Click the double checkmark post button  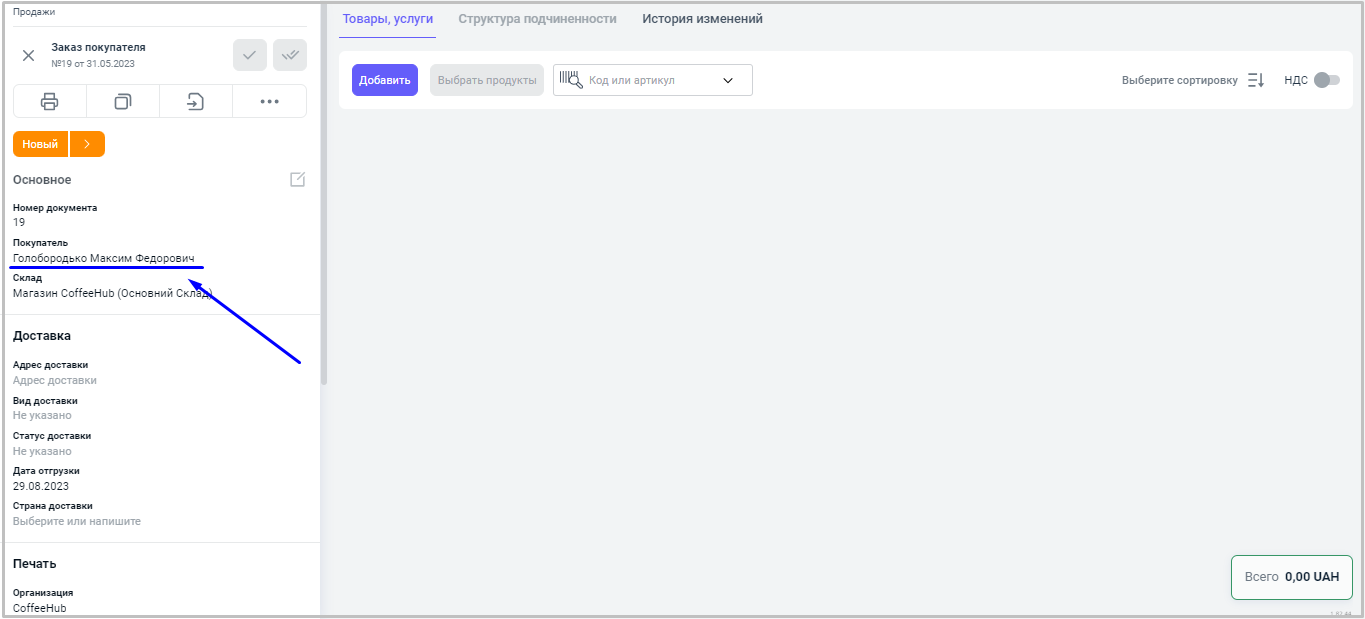click(290, 55)
